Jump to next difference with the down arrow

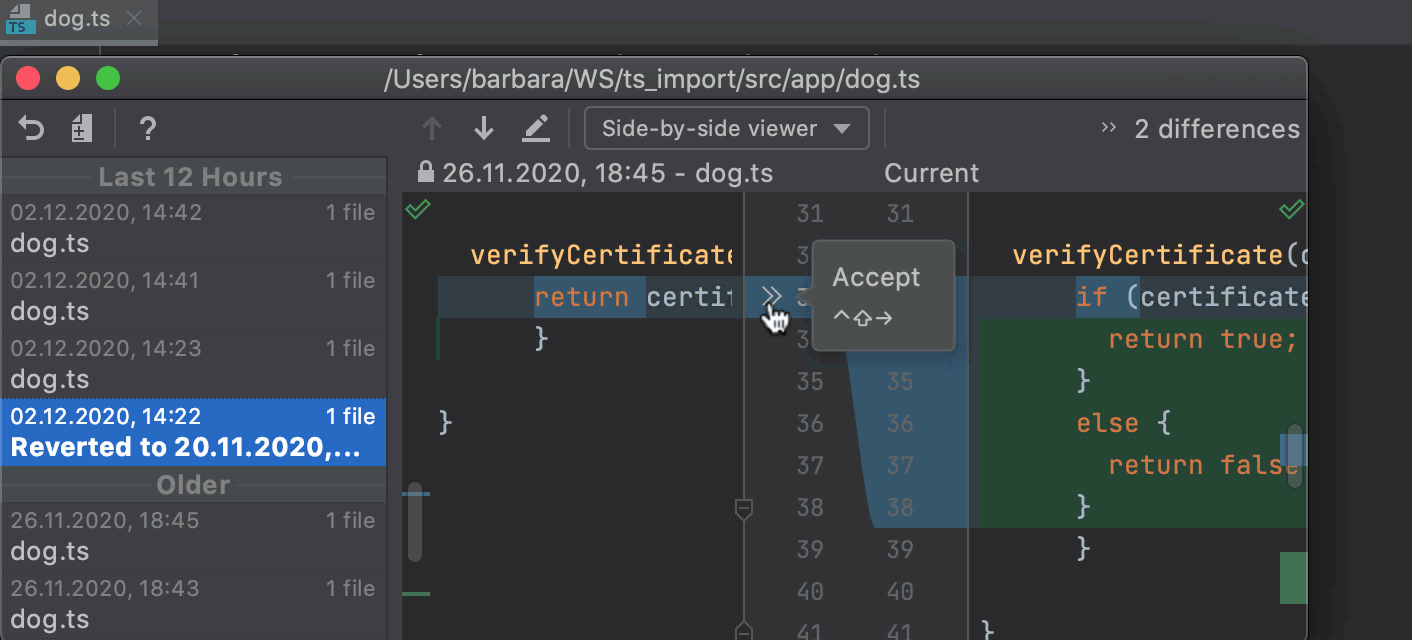click(x=483, y=128)
